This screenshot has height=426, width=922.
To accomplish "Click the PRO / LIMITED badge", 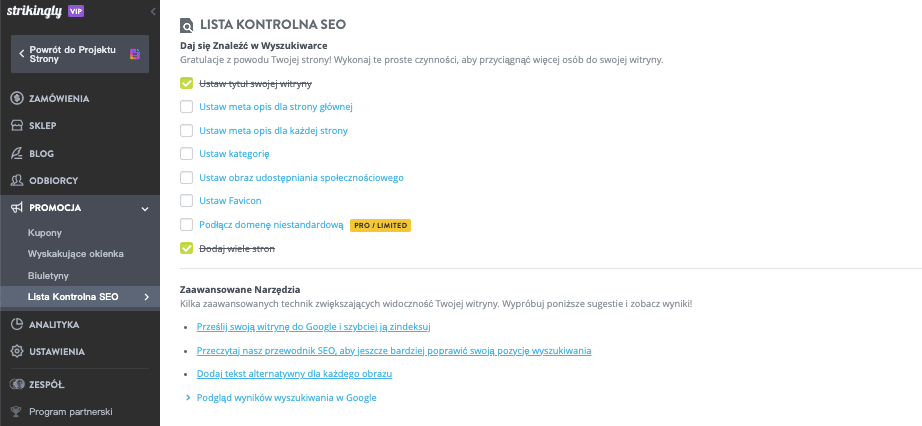I will tap(380, 225).
